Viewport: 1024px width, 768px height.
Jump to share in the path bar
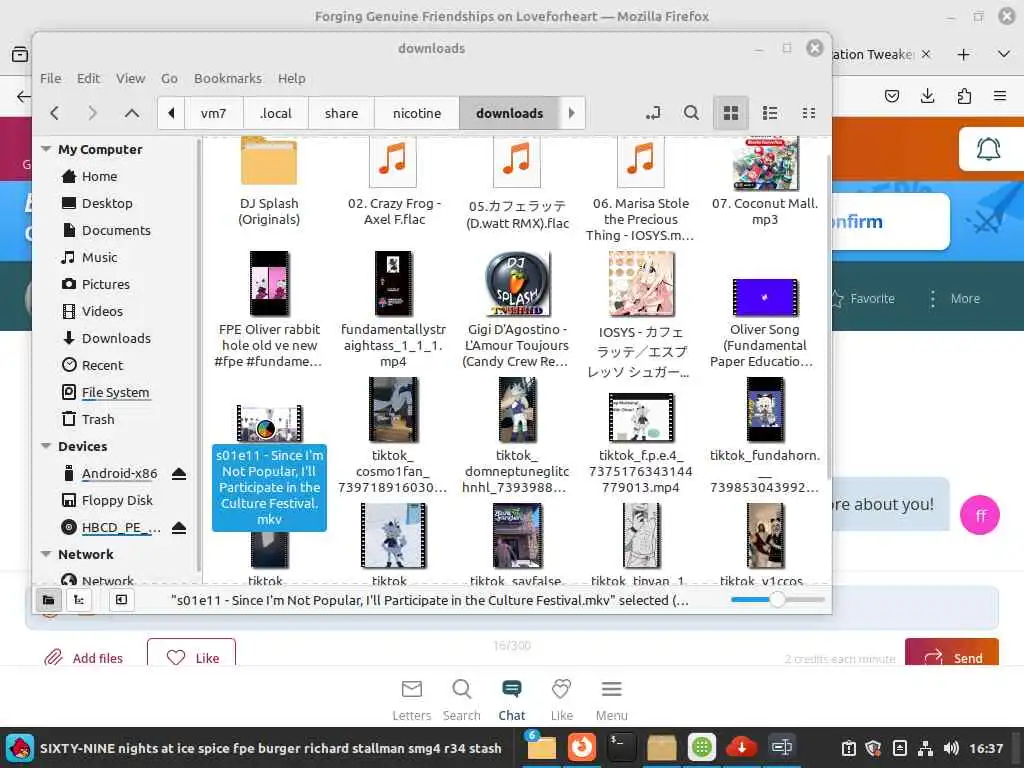(342, 113)
